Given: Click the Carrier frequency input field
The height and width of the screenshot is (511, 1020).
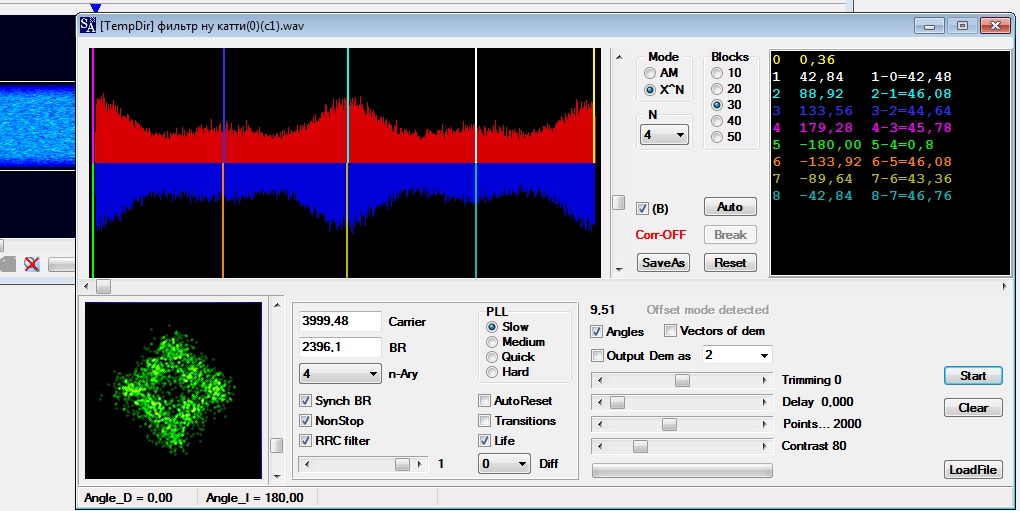Looking at the screenshot, I should 340,321.
